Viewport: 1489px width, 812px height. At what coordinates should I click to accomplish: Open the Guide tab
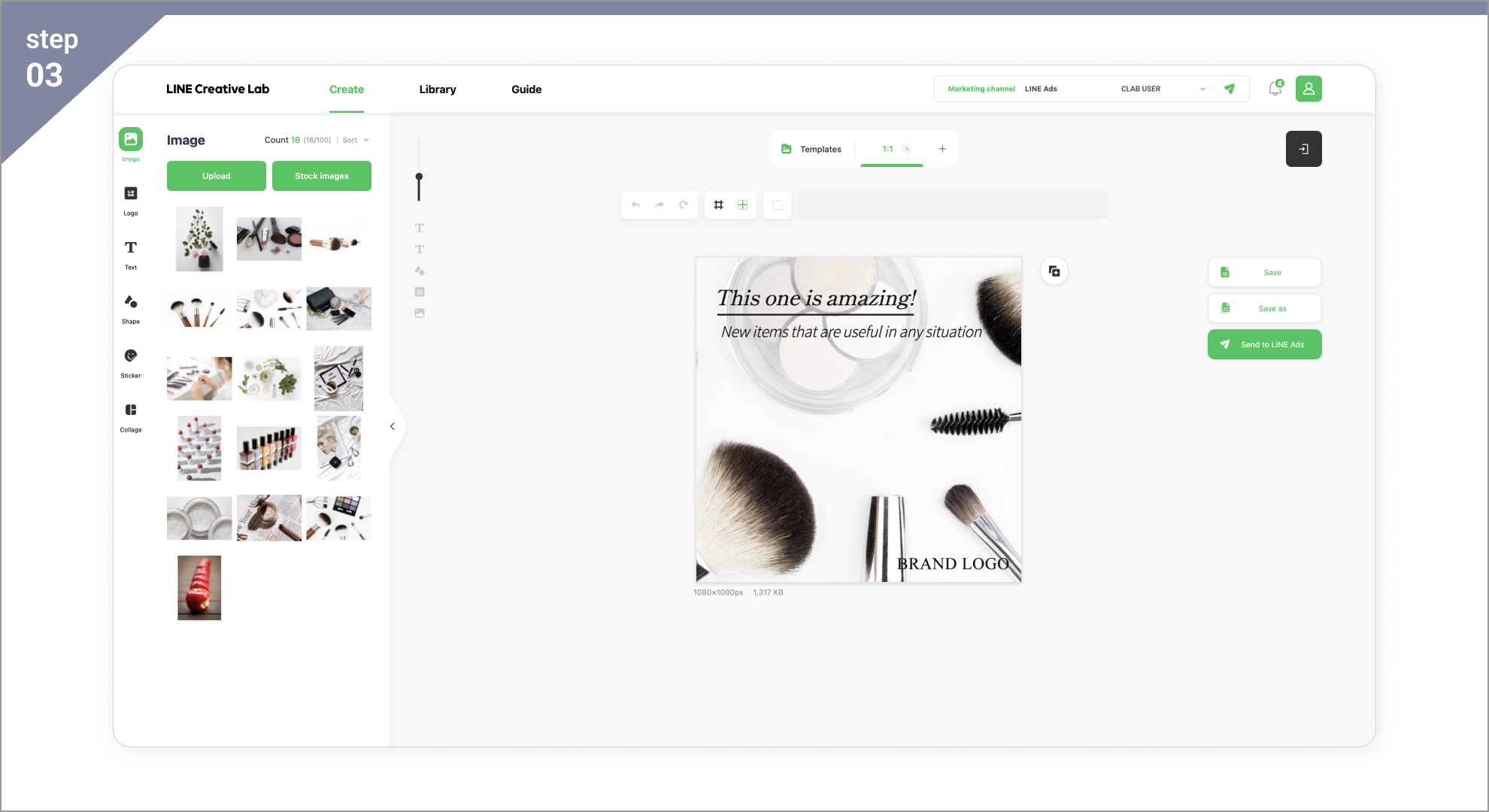pyautogui.click(x=526, y=89)
